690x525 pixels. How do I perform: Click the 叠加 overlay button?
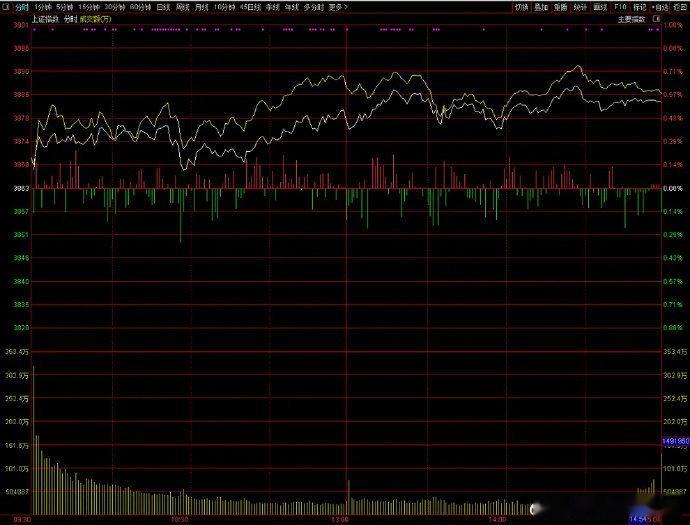tap(541, 7)
